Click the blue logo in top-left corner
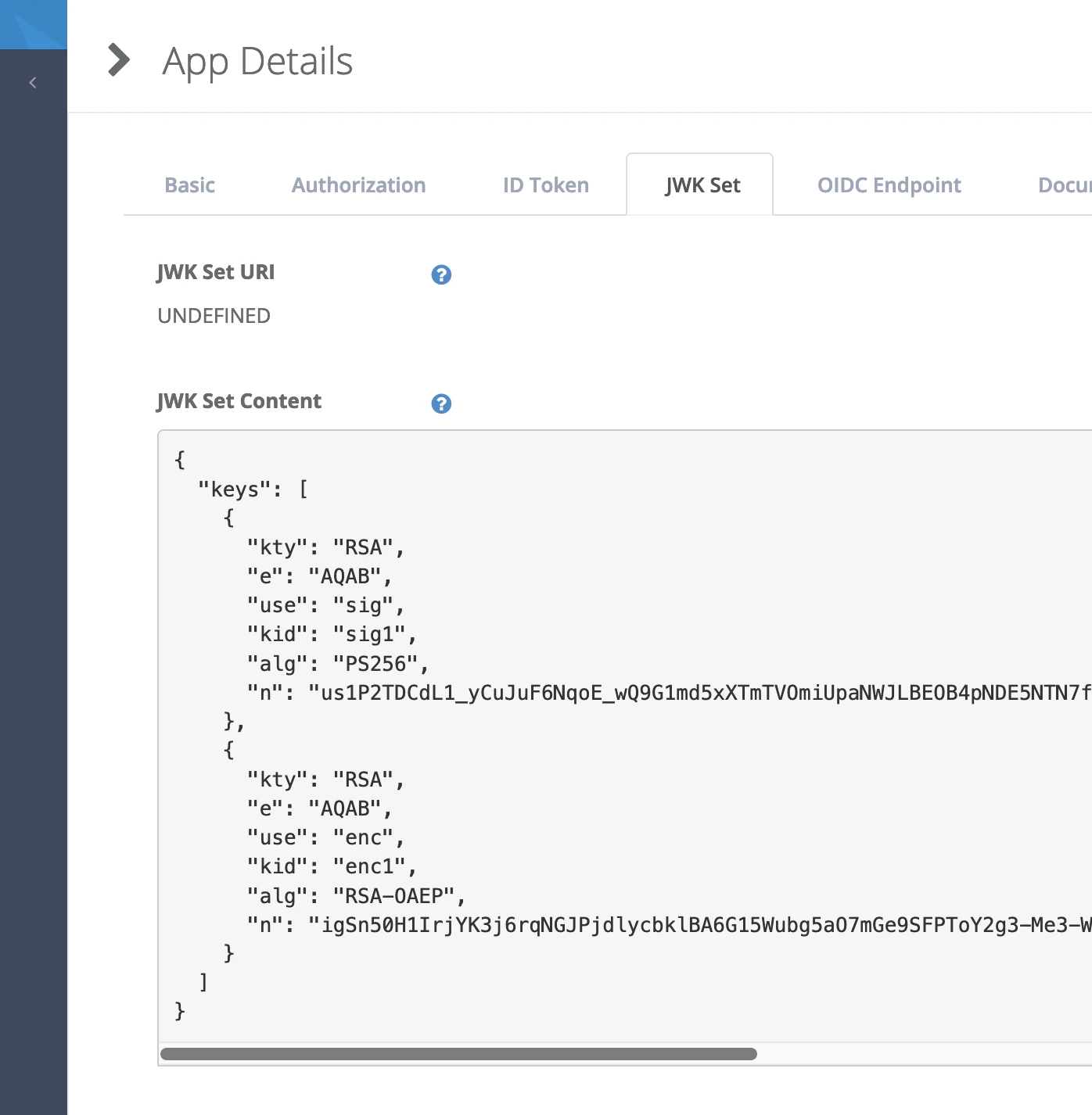Viewport: 1092px width, 1115px height. pyautogui.click(x=34, y=24)
